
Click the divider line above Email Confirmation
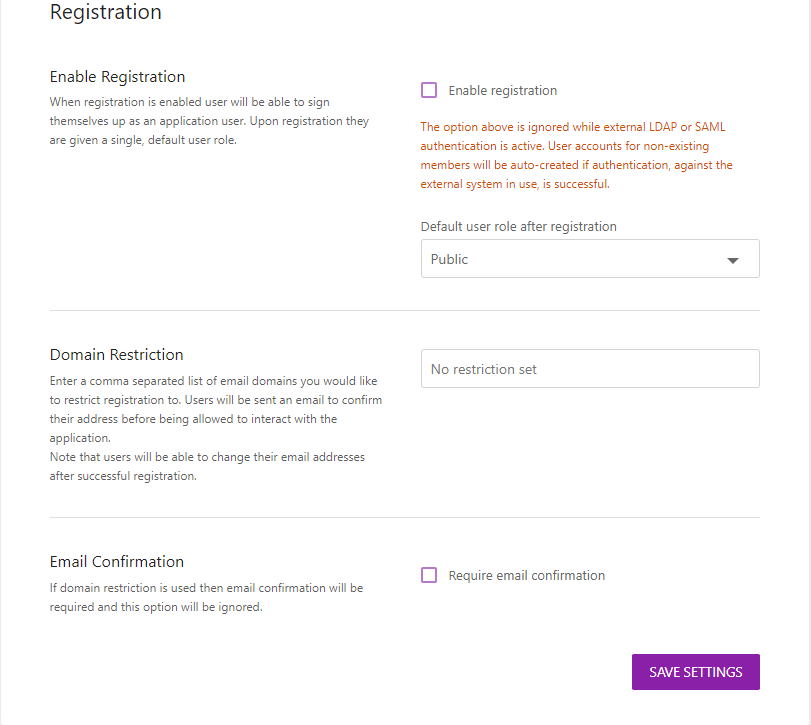coord(404,517)
